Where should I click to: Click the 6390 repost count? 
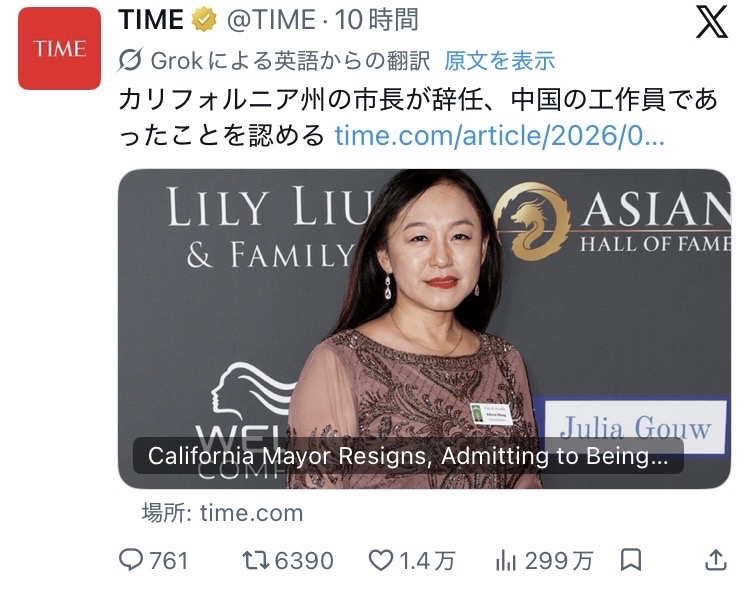[x=304, y=560]
